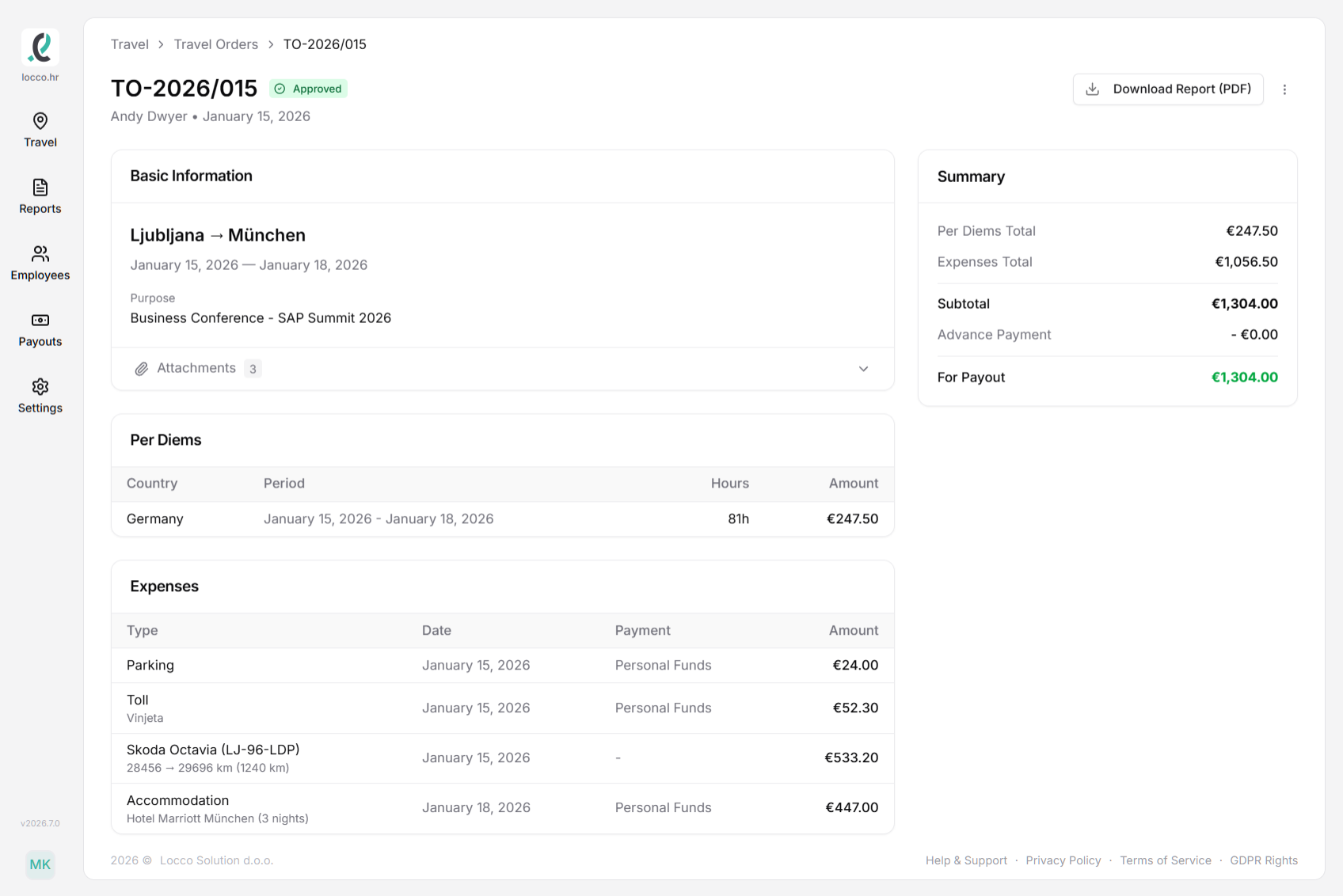Select the Accommodation expense row
The width and height of the screenshot is (1343, 896).
tap(503, 808)
